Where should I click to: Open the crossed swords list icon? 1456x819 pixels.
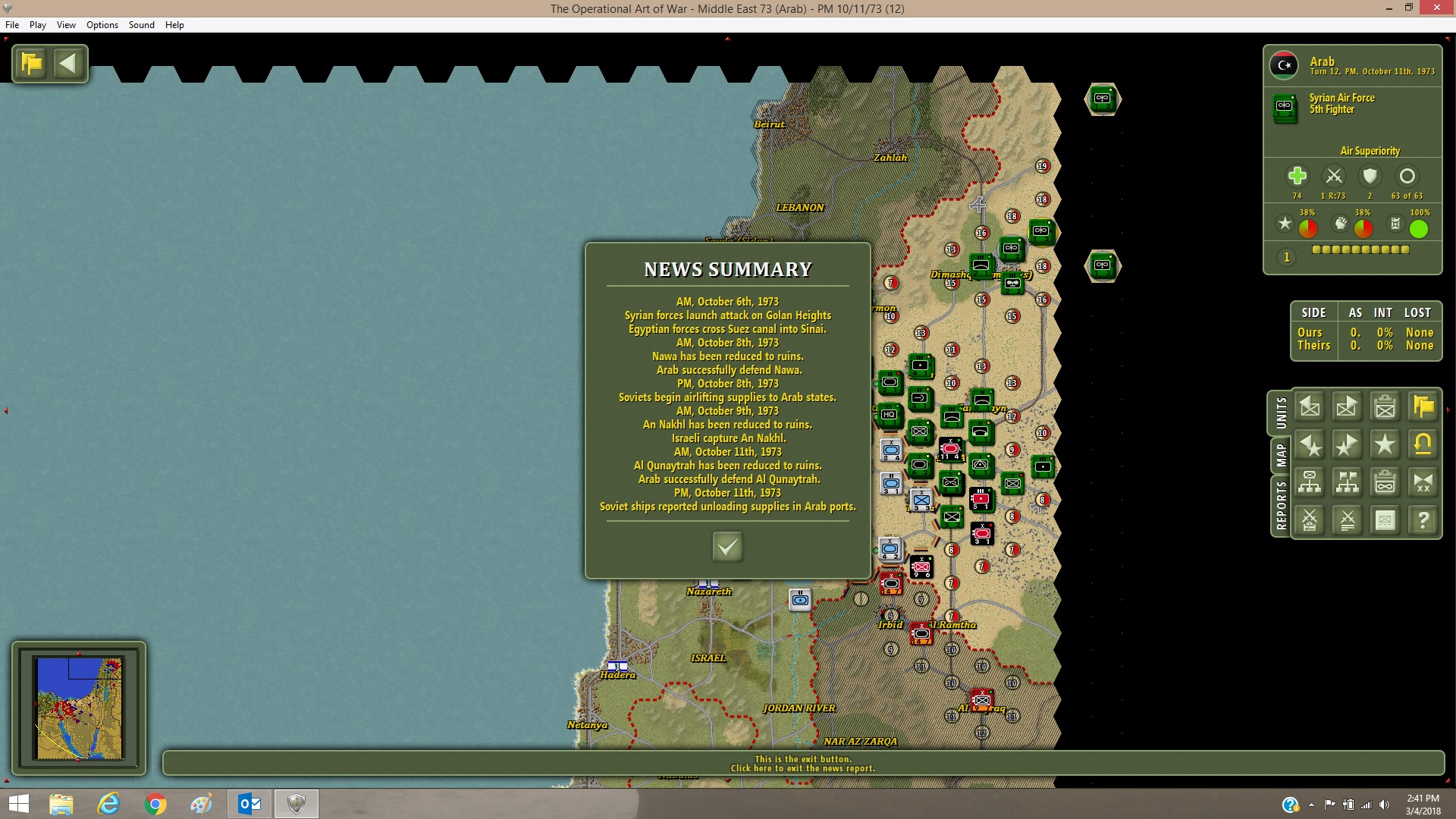[1347, 520]
